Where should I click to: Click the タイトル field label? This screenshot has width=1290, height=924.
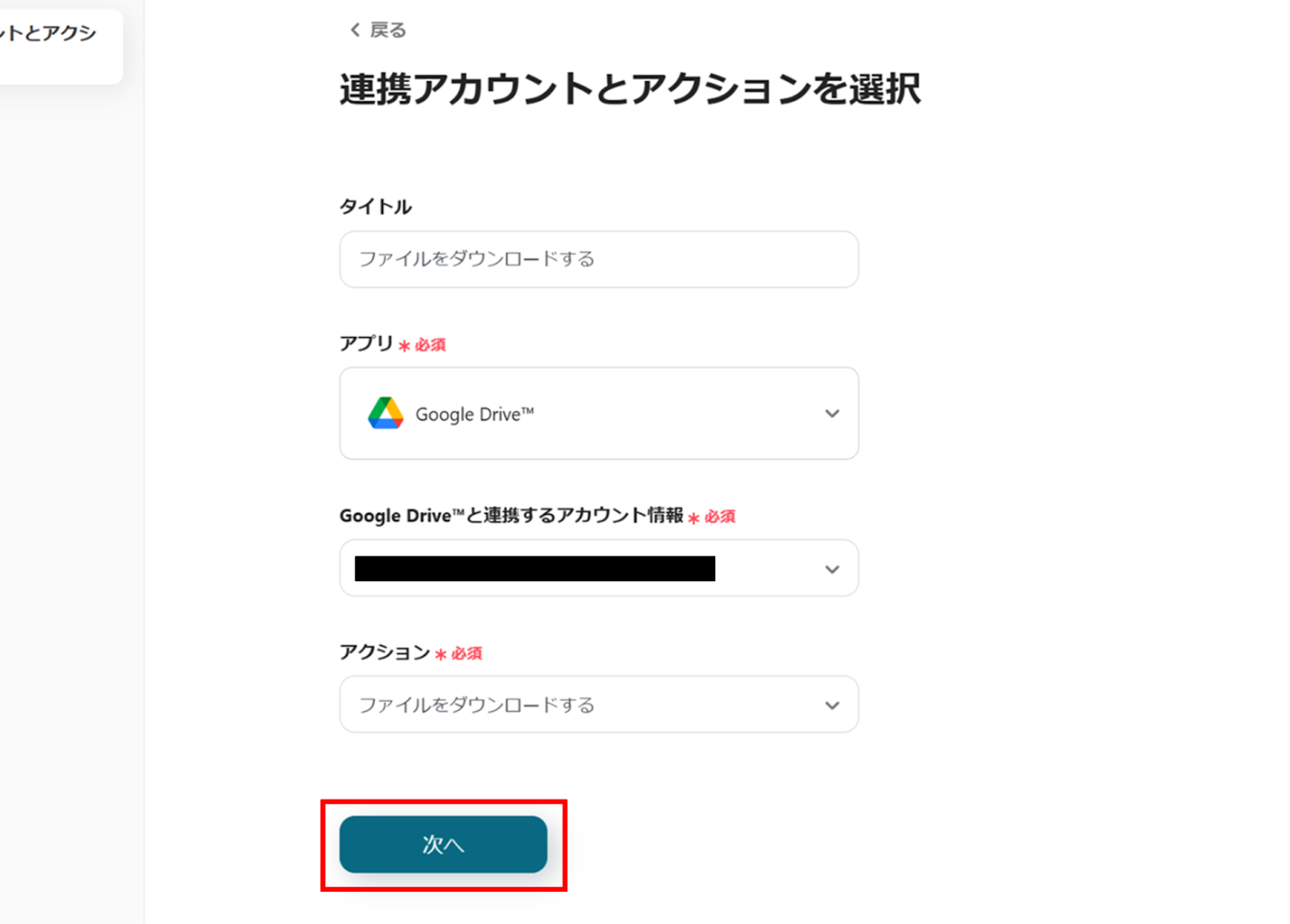(x=376, y=207)
